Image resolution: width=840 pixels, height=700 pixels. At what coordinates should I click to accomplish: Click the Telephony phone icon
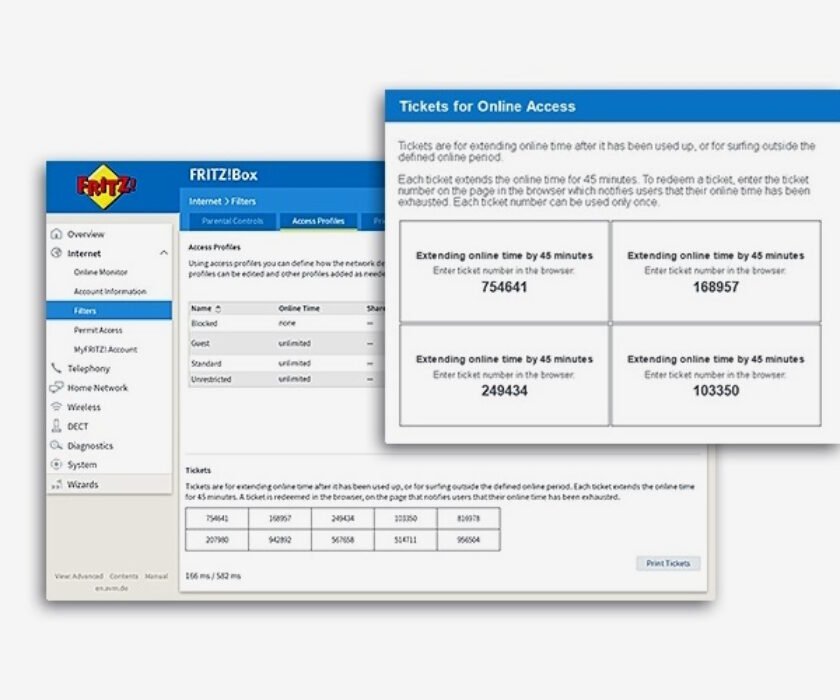coord(56,368)
